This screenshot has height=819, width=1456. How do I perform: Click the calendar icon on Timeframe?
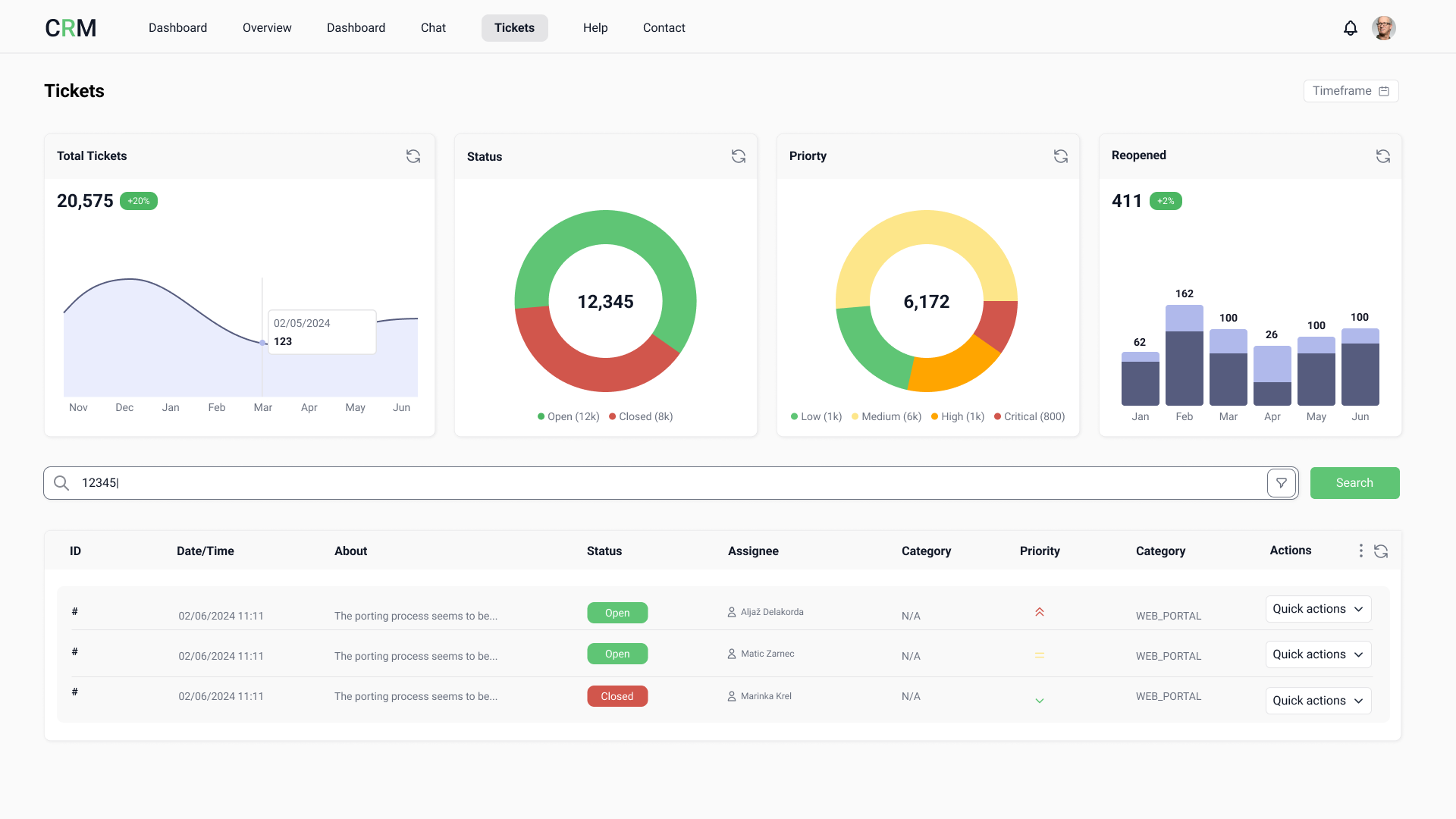tap(1385, 90)
